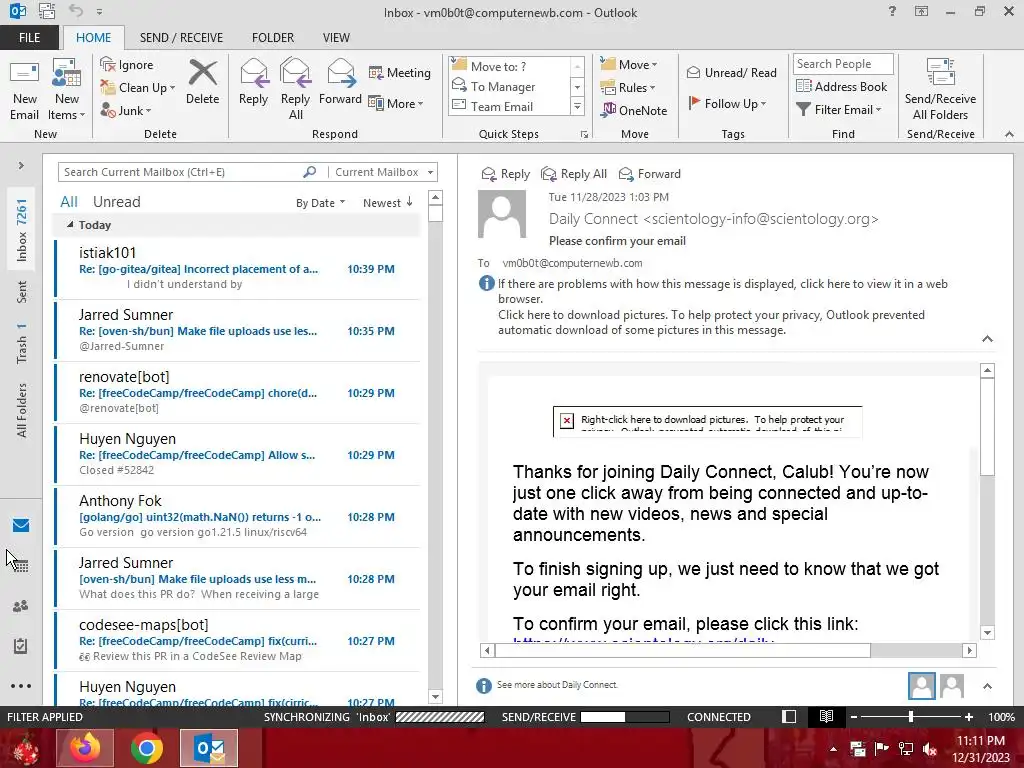Image resolution: width=1024 pixels, height=768 pixels.
Task: Open the email from istiak101
Action: pyautogui.click(x=238, y=268)
